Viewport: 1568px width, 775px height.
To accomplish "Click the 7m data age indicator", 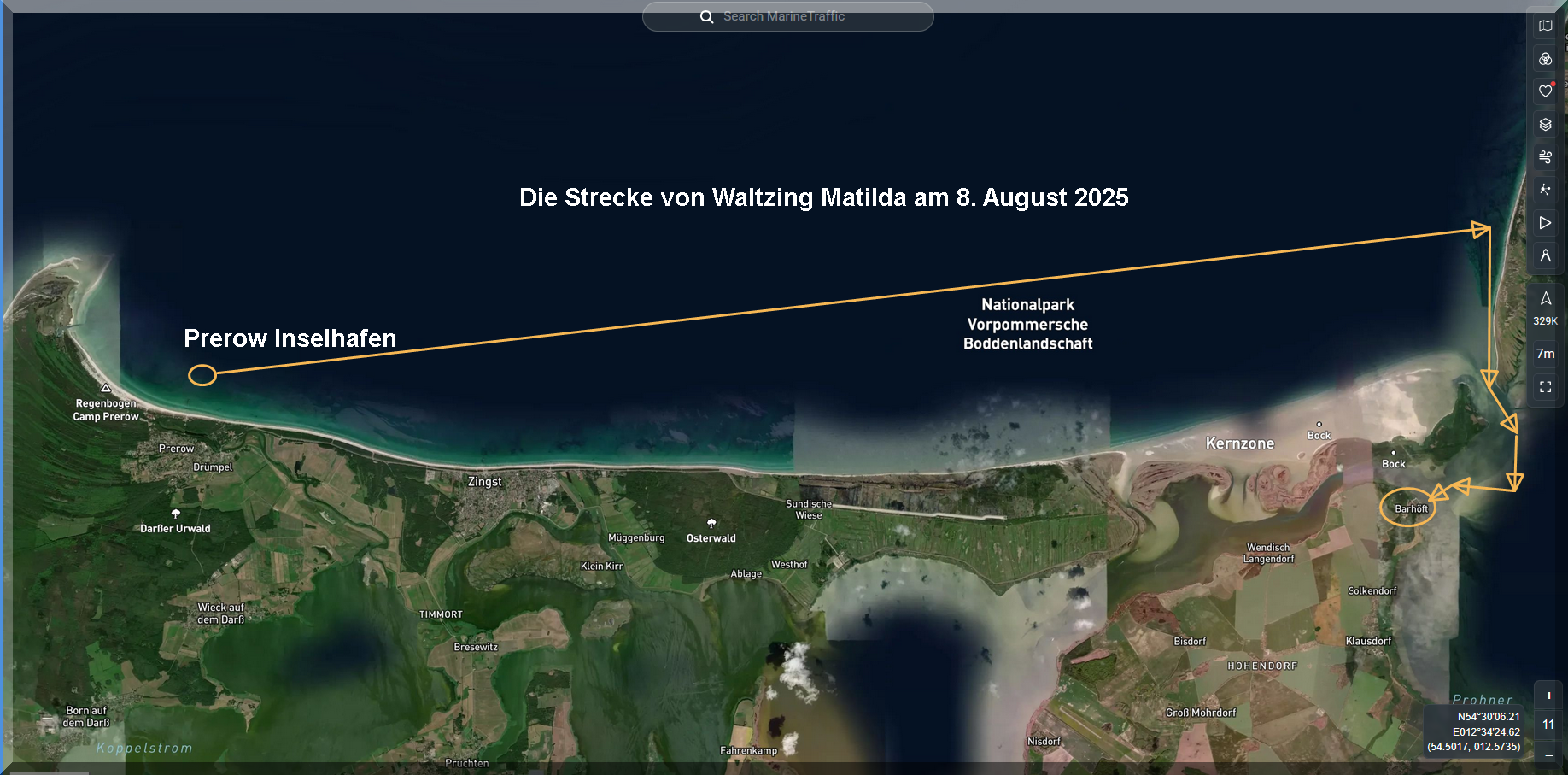I will pos(1545,354).
